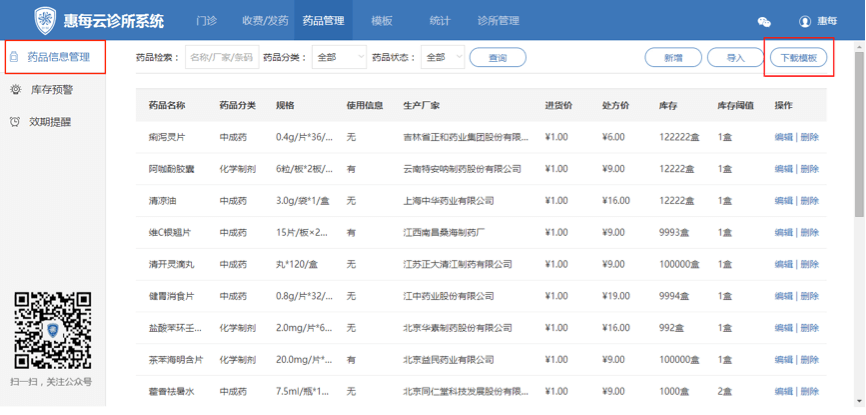Click the 库存 column header
866x415 pixels.
pos(668,106)
